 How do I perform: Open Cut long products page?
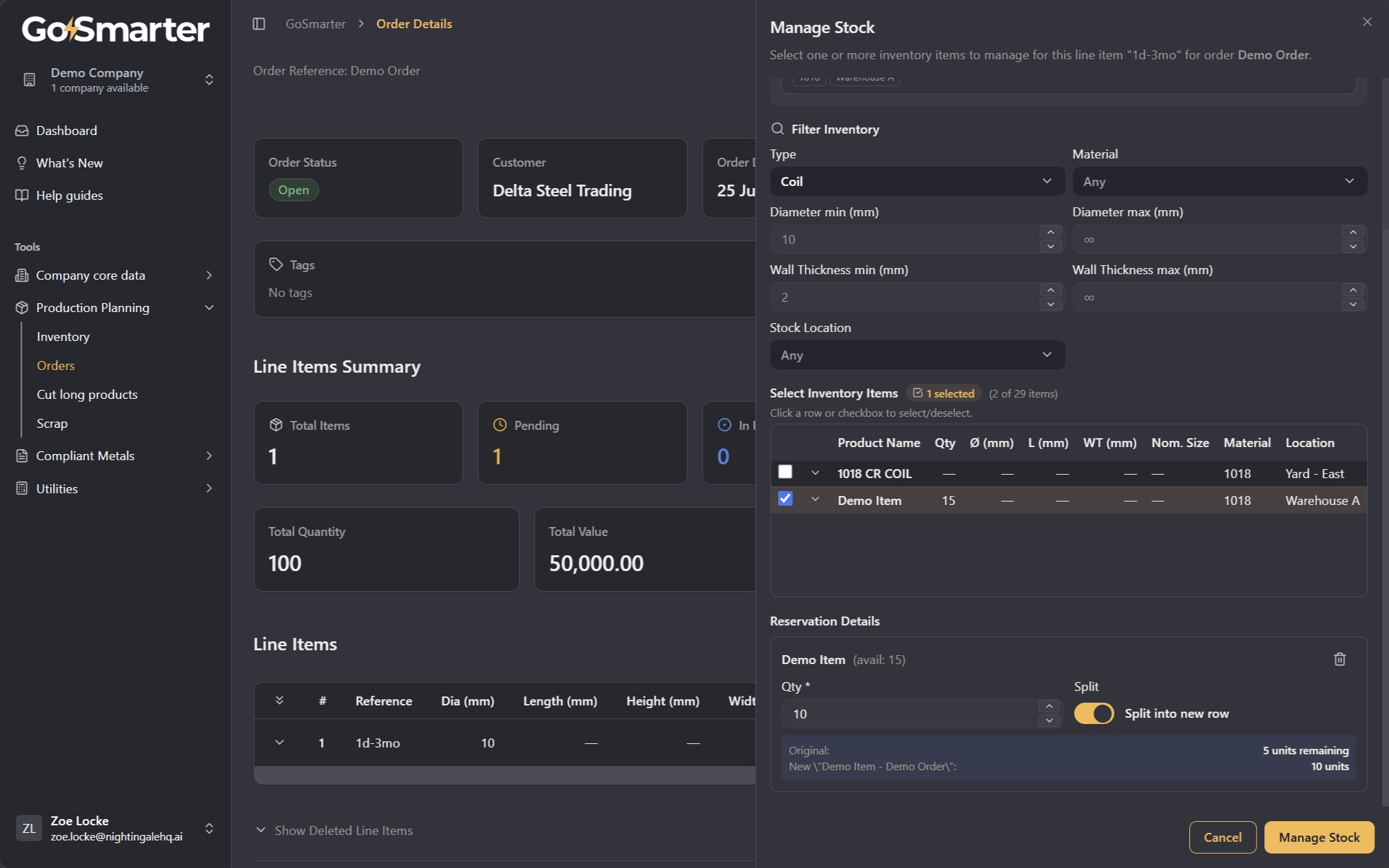pyautogui.click(x=87, y=395)
